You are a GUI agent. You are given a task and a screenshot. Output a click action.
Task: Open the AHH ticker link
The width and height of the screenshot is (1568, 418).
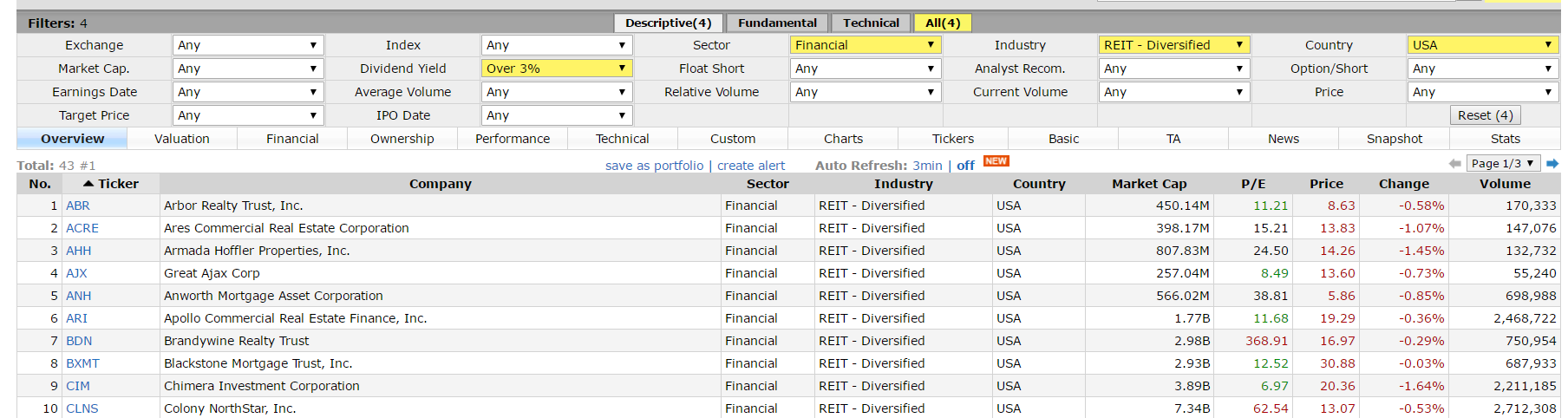(x=78, y=251)
